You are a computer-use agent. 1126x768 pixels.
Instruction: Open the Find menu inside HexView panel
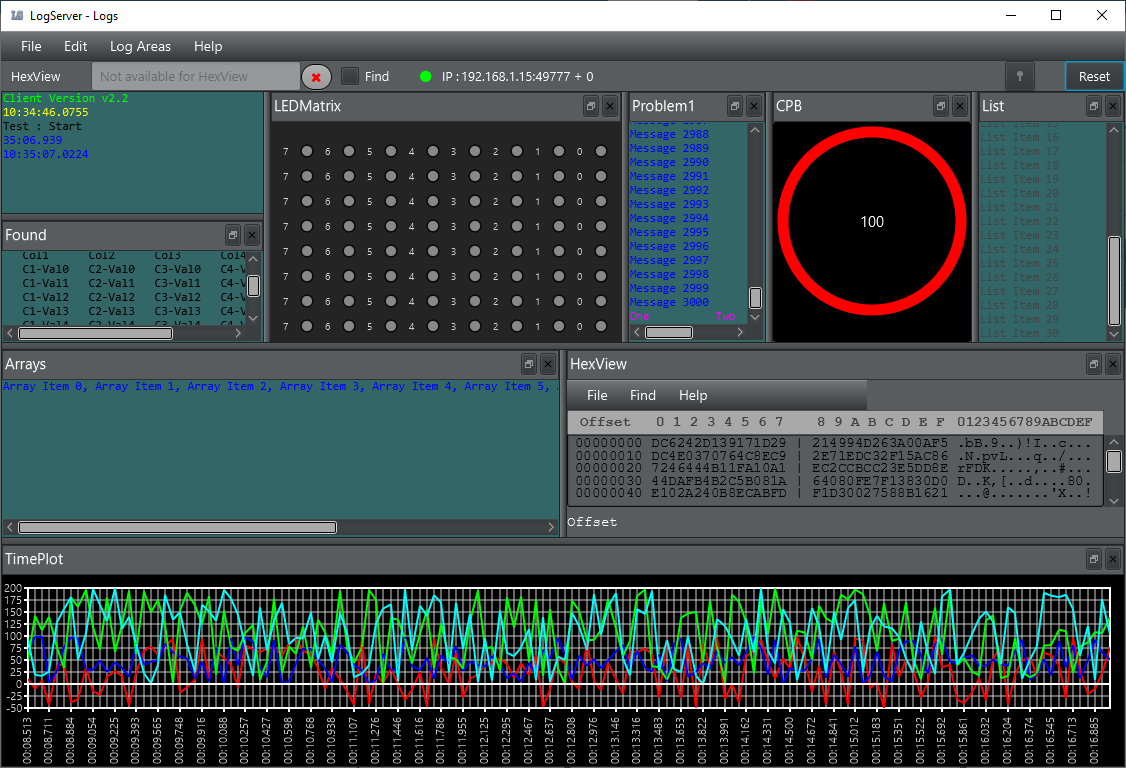[643, 395]
